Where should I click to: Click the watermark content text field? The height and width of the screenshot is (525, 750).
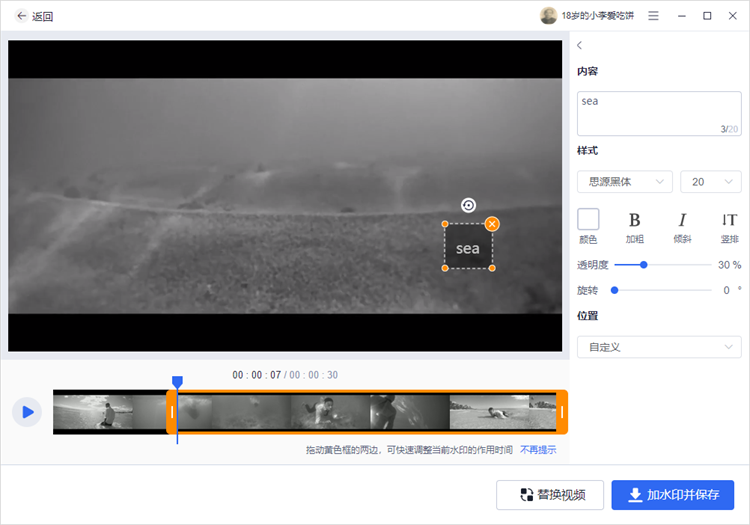click(x=659, y=114)
